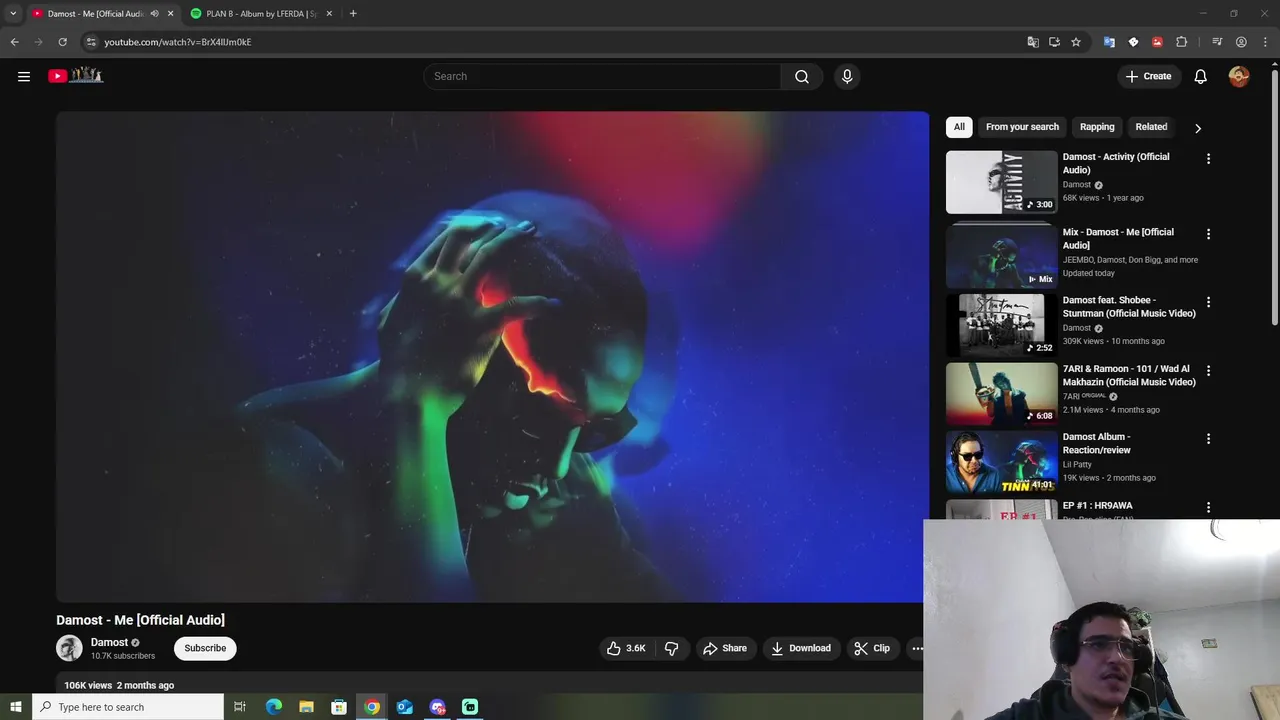Open the Damost channel avatar
The image size is (1280, 720).
69,648
